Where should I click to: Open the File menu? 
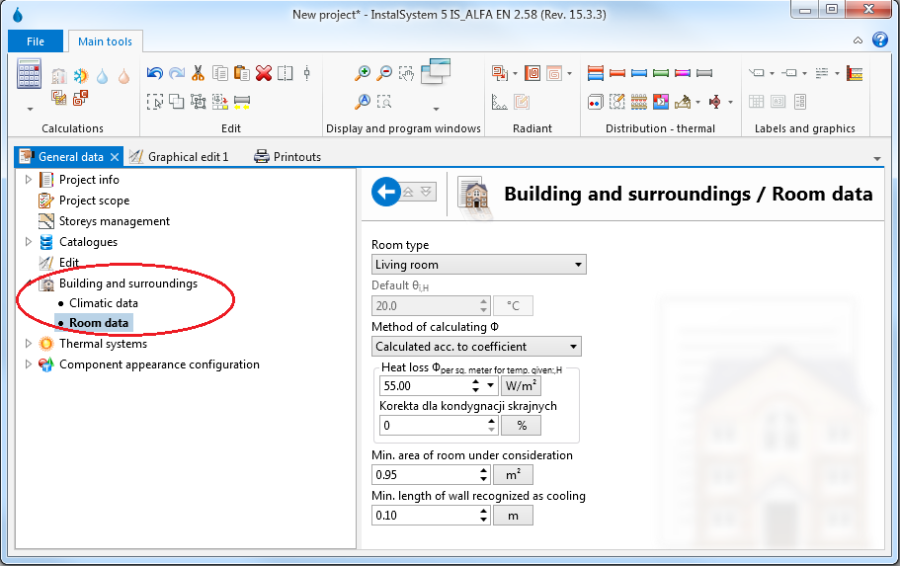point(35,41)
